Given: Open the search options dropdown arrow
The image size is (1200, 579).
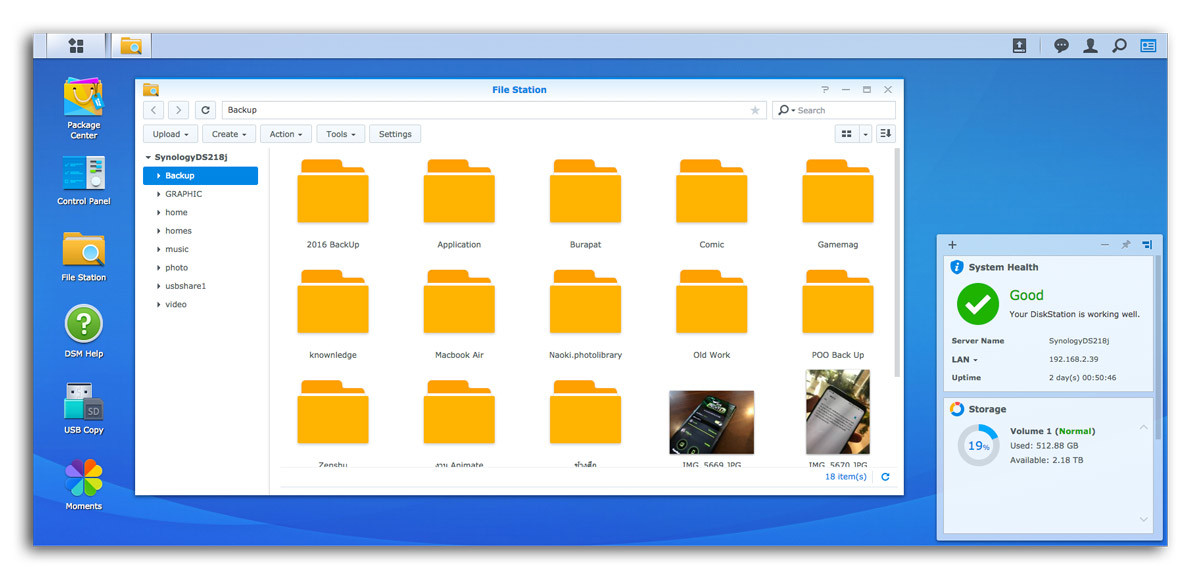Looking at the screenshot, I should tap(793, 111).
